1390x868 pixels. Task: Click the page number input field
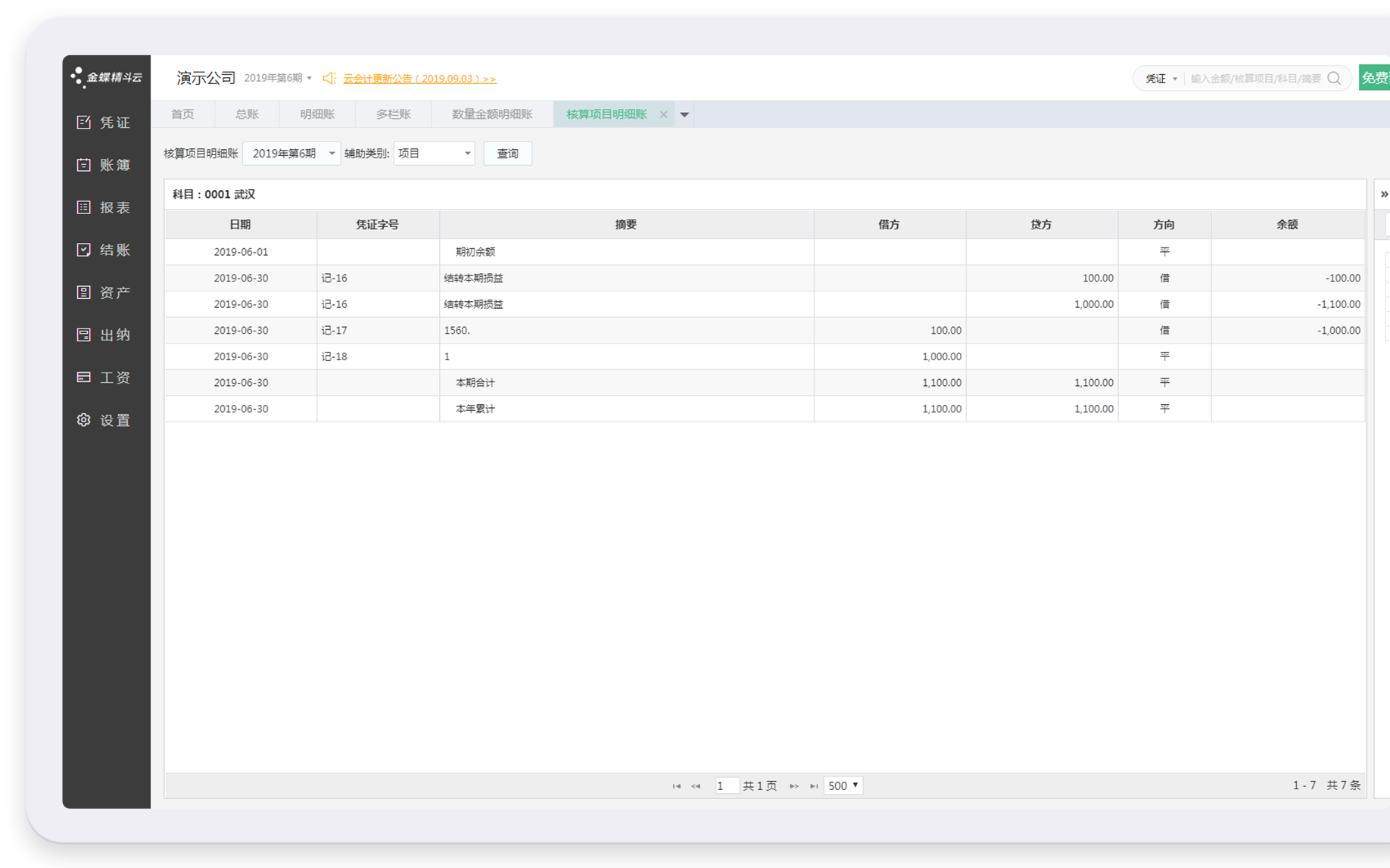[x=726, y=786]
